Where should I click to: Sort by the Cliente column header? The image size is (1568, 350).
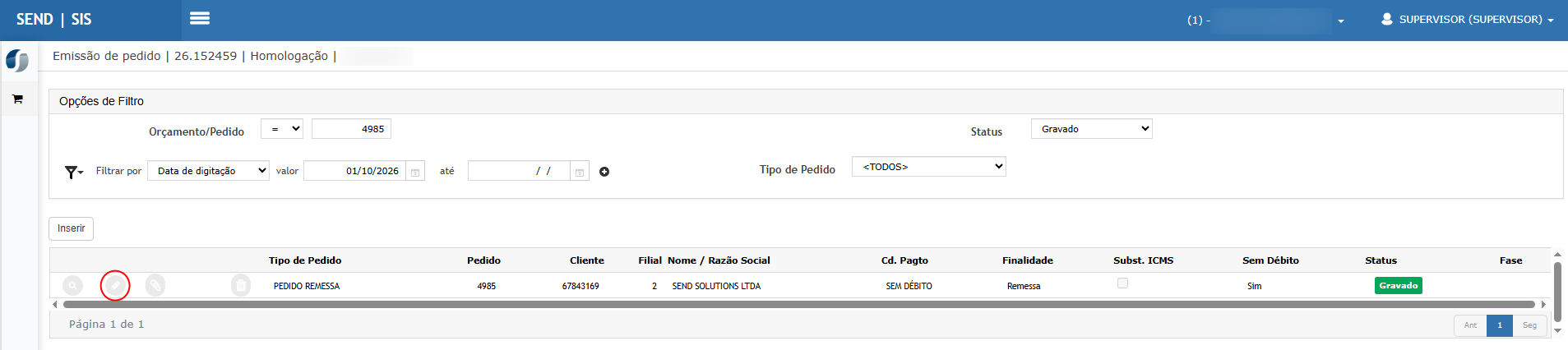point(587,260)
